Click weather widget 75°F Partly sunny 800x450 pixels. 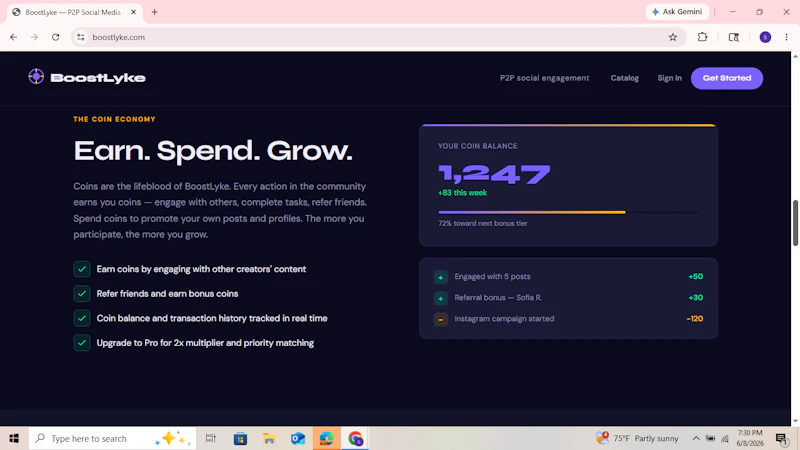click(x=637, y=438)
